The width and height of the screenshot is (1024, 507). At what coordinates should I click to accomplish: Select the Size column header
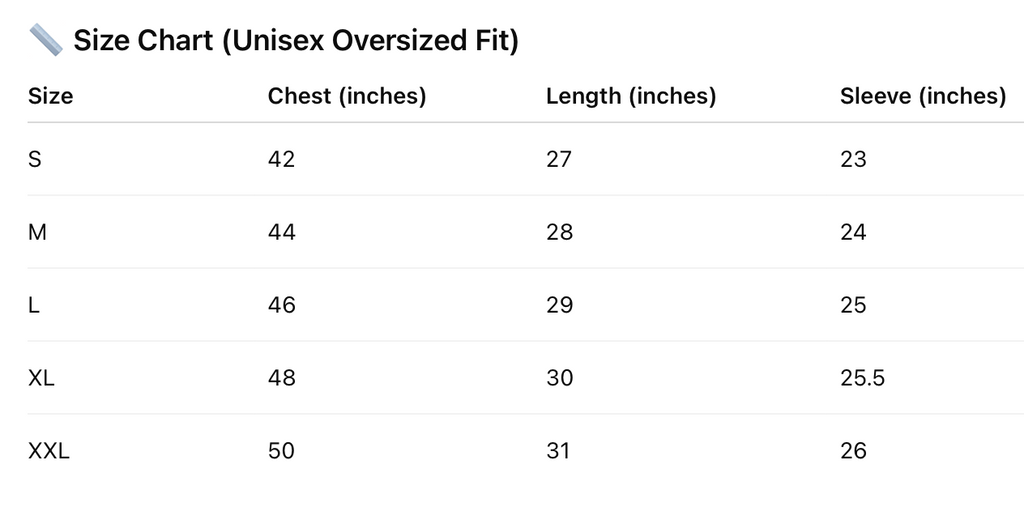(x=51, y=96)
